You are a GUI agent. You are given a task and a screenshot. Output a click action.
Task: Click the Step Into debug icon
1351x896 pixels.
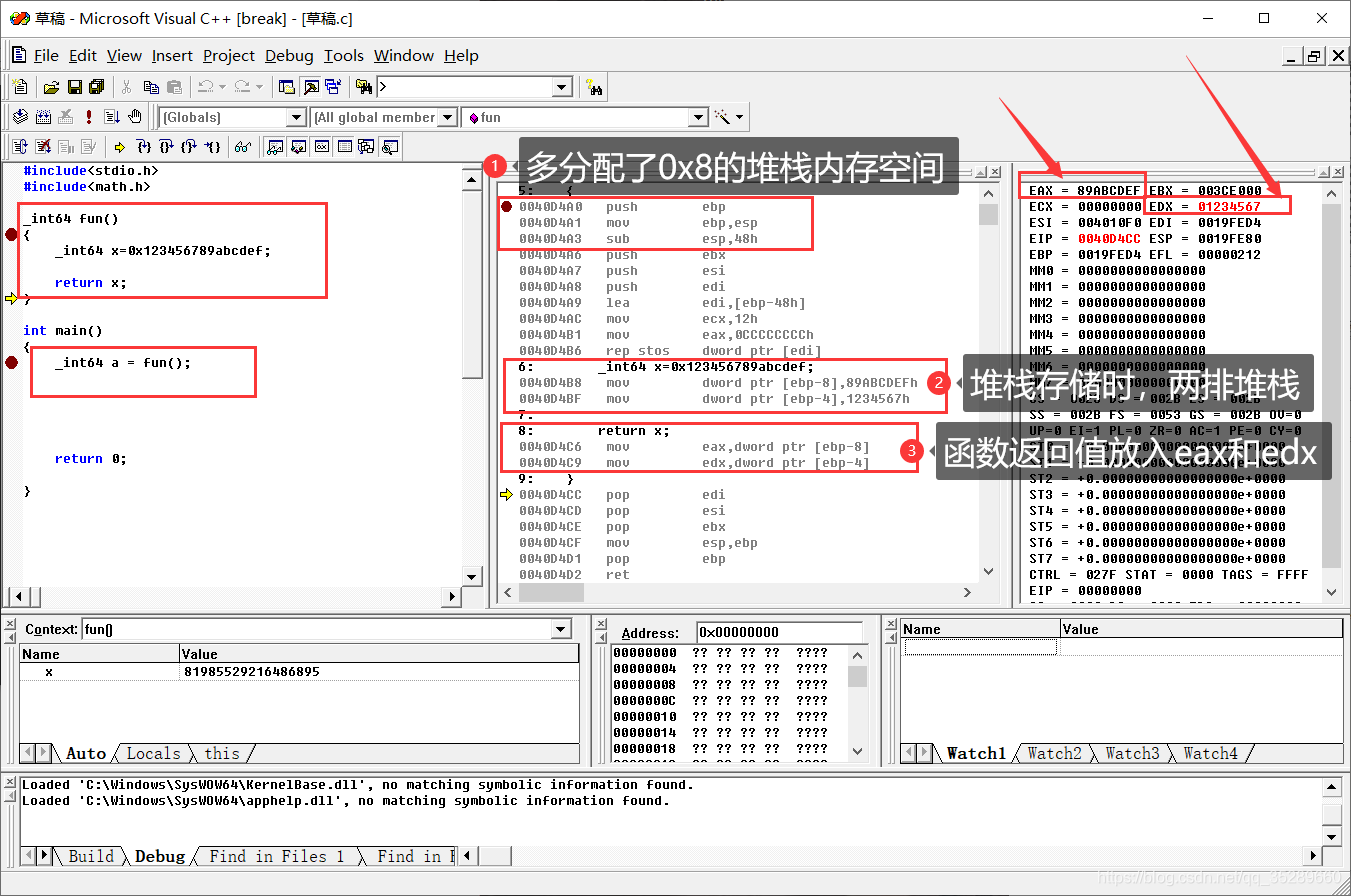point(145,146)
